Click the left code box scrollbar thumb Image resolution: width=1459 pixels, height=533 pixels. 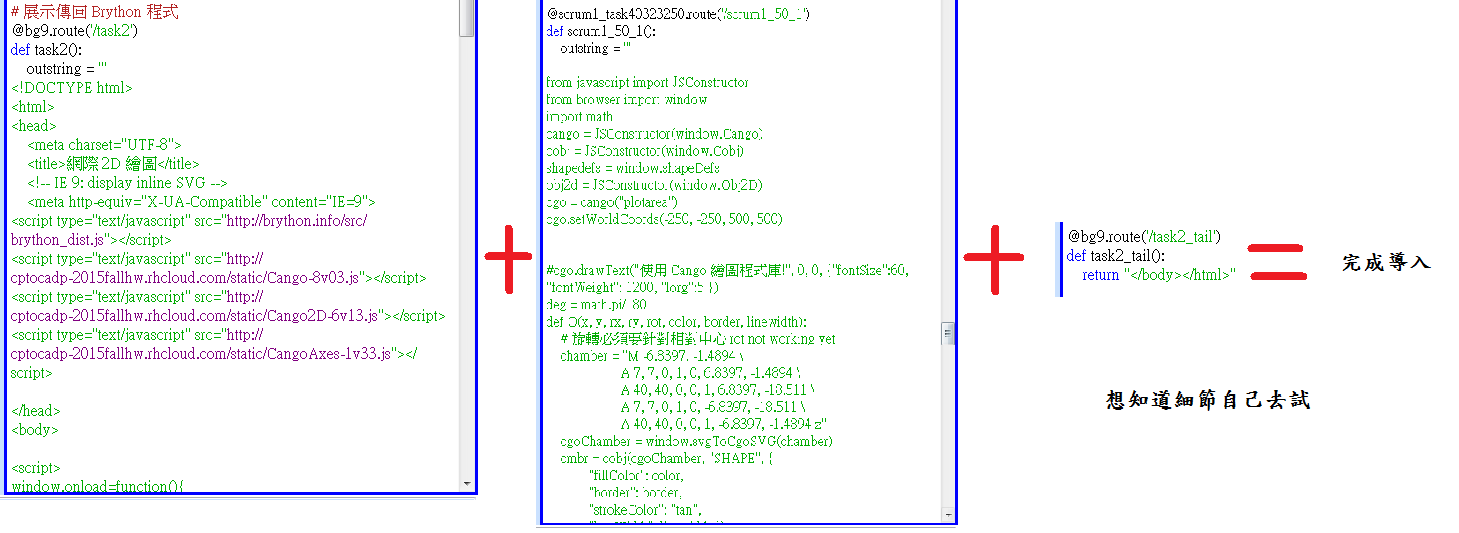(x=467, y=17)
